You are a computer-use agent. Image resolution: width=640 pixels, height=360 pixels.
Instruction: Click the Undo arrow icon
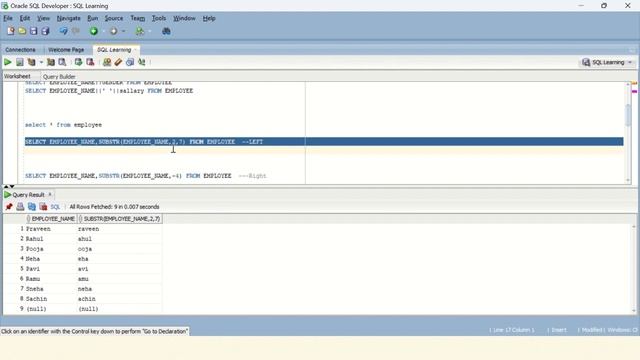pyautogui.click(x=63, y=31)
